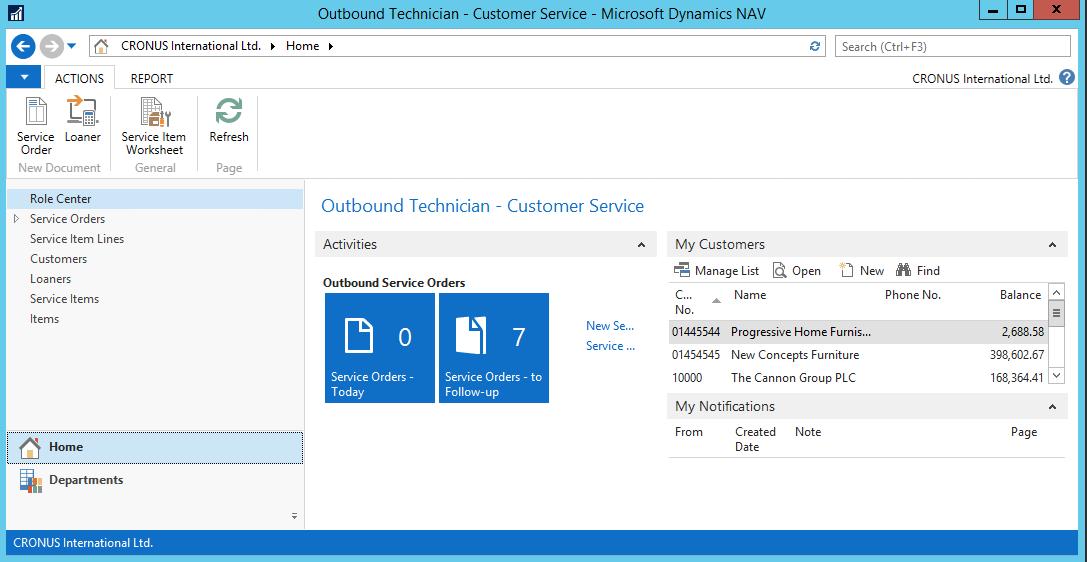Open Service Item Lines list

77,239
